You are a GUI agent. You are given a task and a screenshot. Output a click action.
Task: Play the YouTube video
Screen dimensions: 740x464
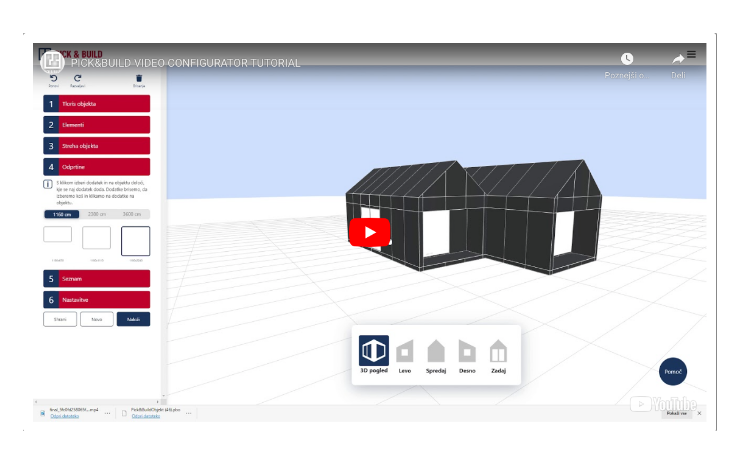(x=369, y=232)
